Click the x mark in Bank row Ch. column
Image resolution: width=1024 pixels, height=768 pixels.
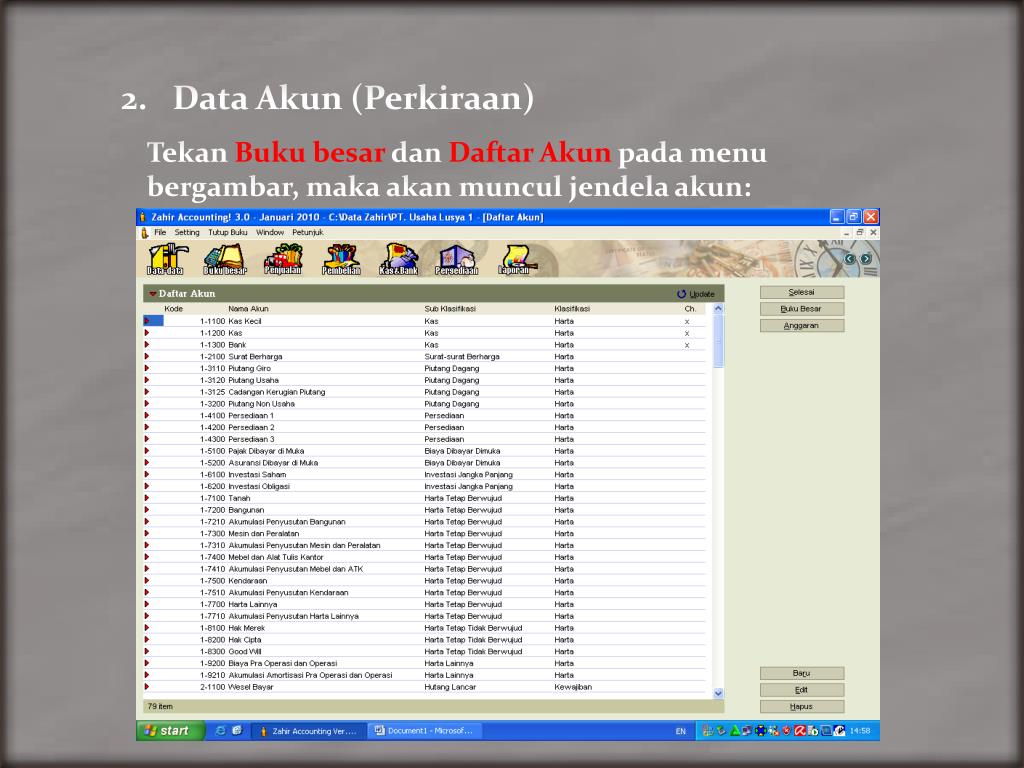click(x=687, y=345)
